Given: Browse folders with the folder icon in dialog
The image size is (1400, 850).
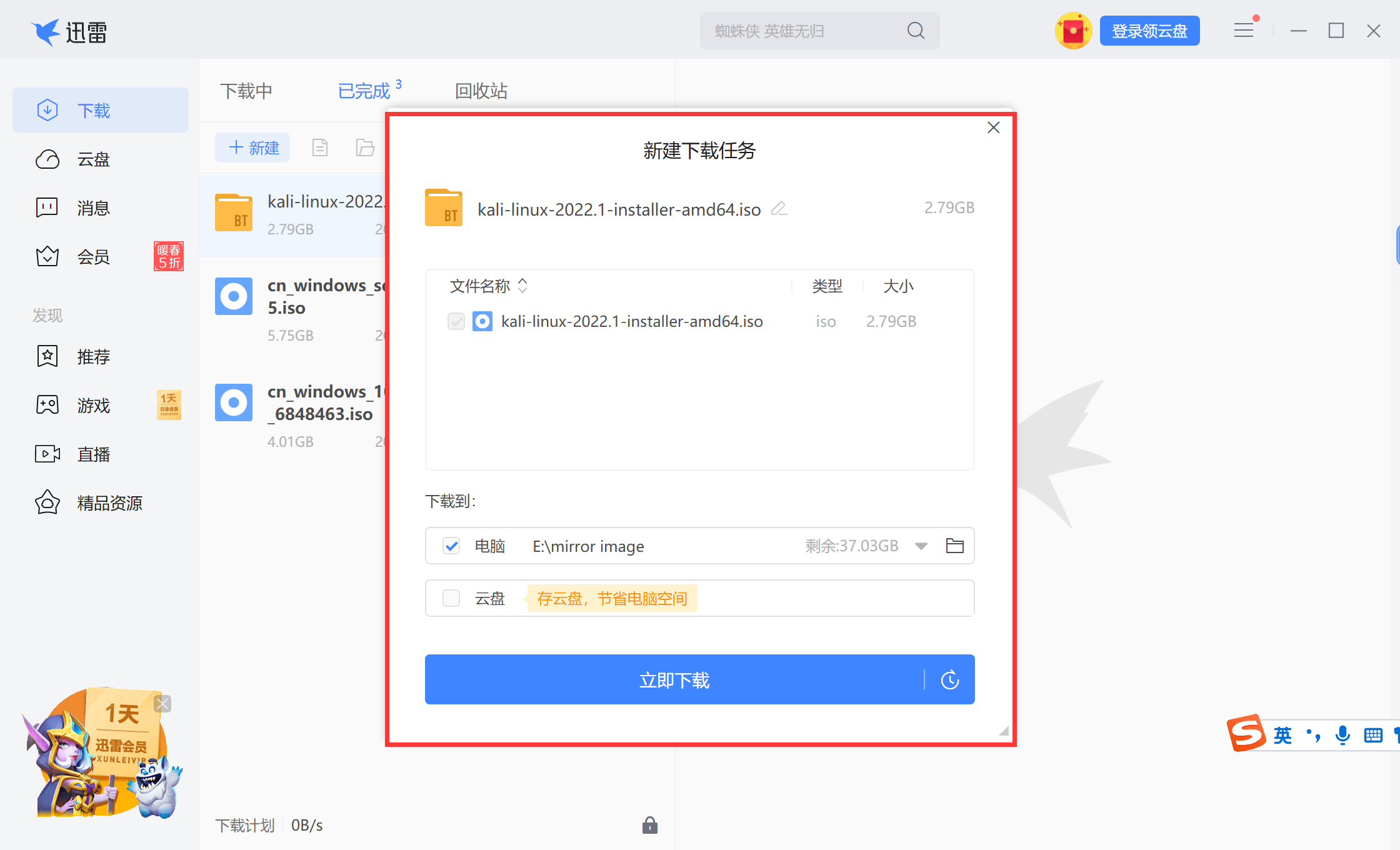Looking at the screenshot, I should [x=954, y=546].
